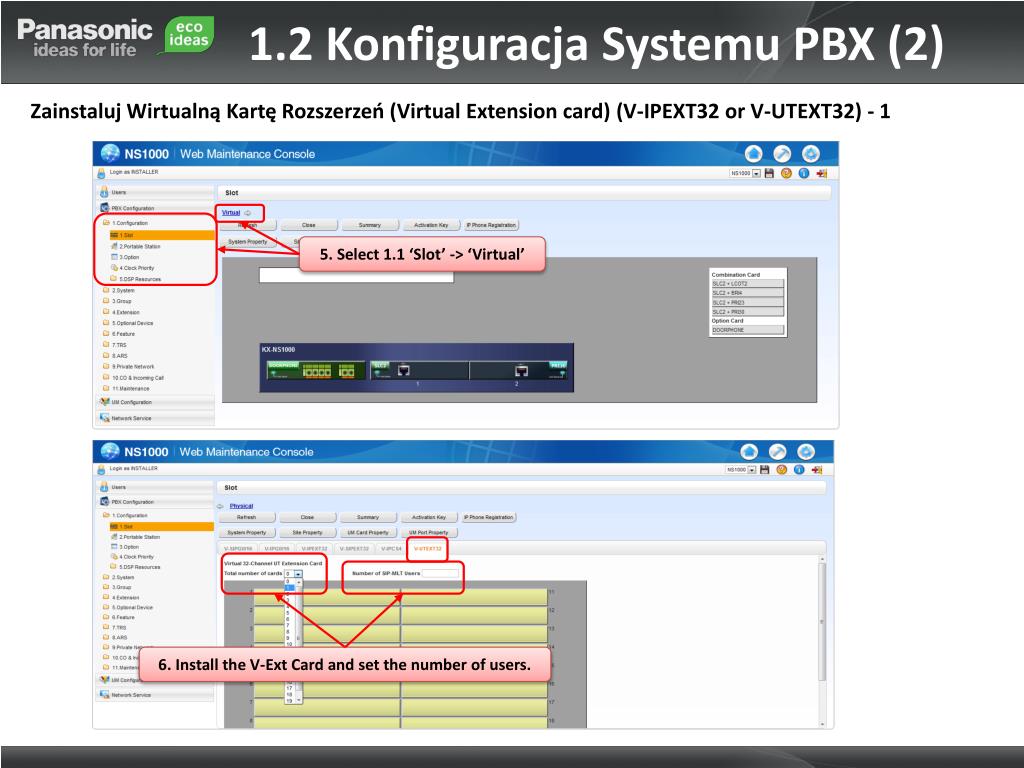Click the arrow icon beside Virtual link

tap(248, 213)
